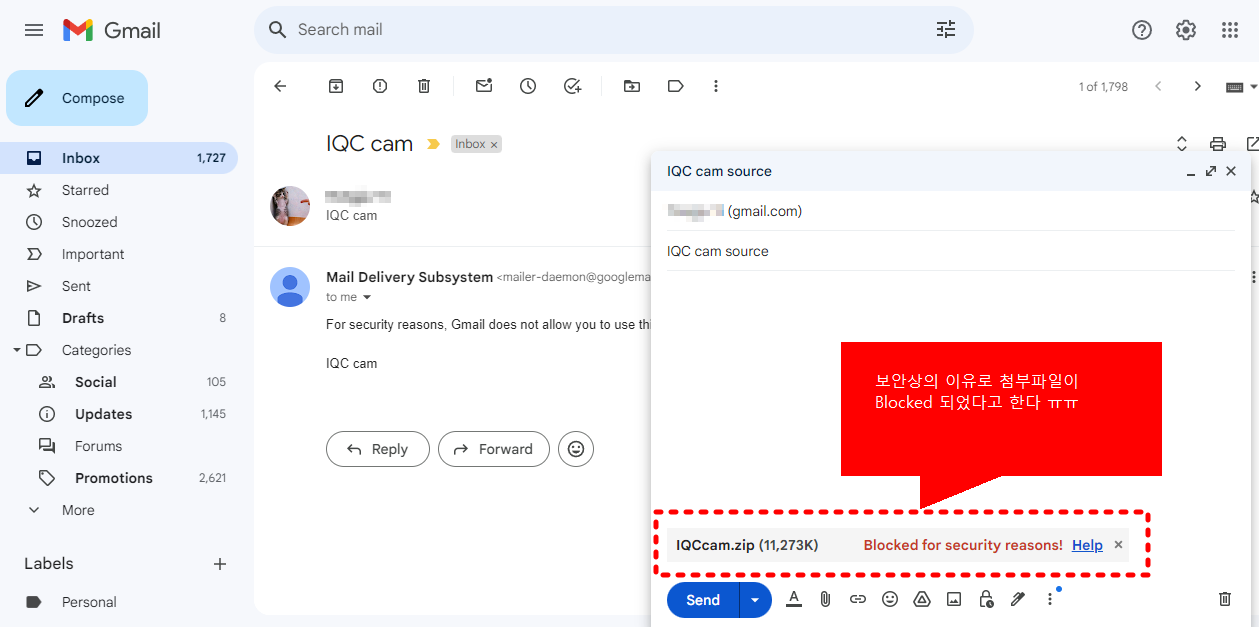
Task: Open more actions three-dot menu in toolbar
Action: tap(716, 86)
